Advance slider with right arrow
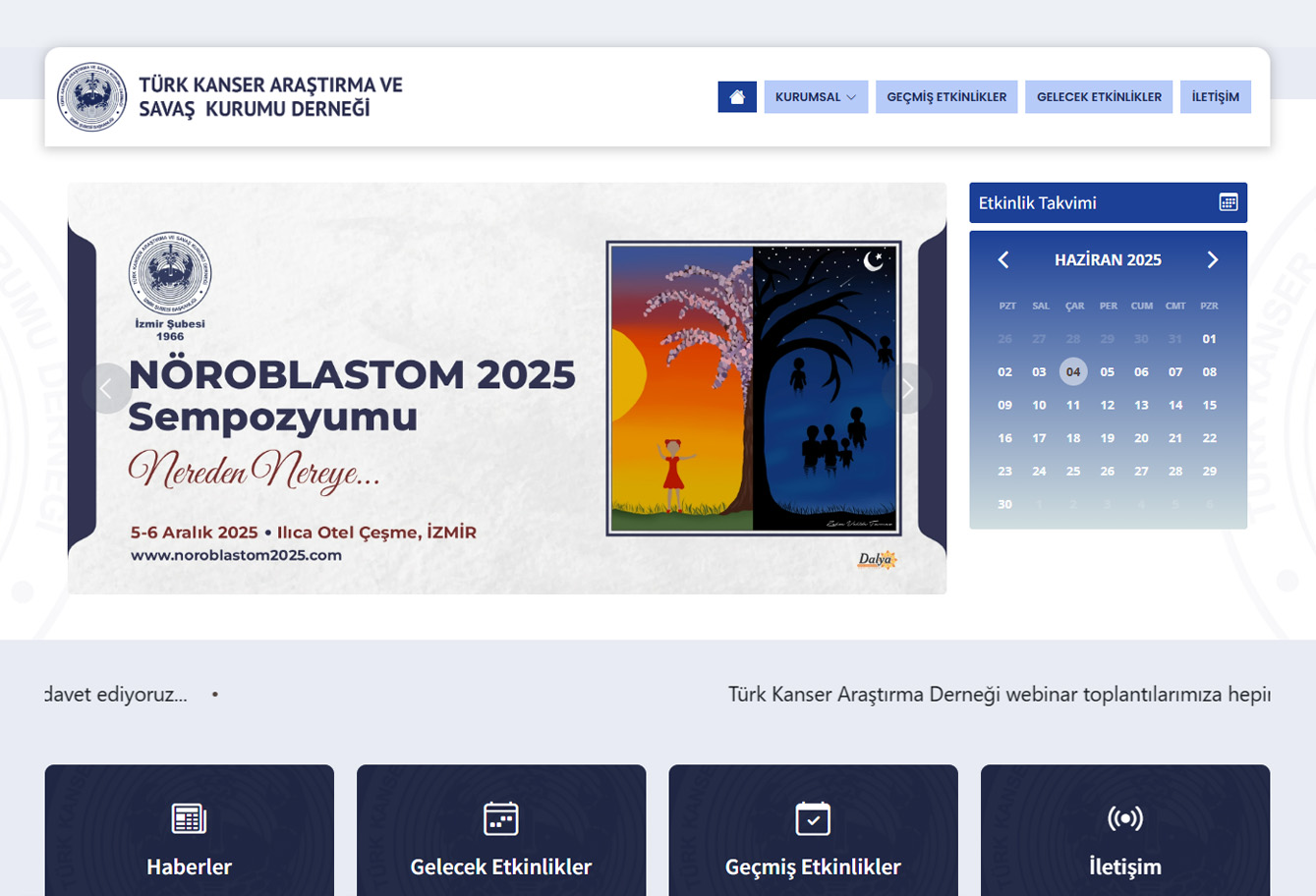 pyautogui.click(x=907, y=389)
